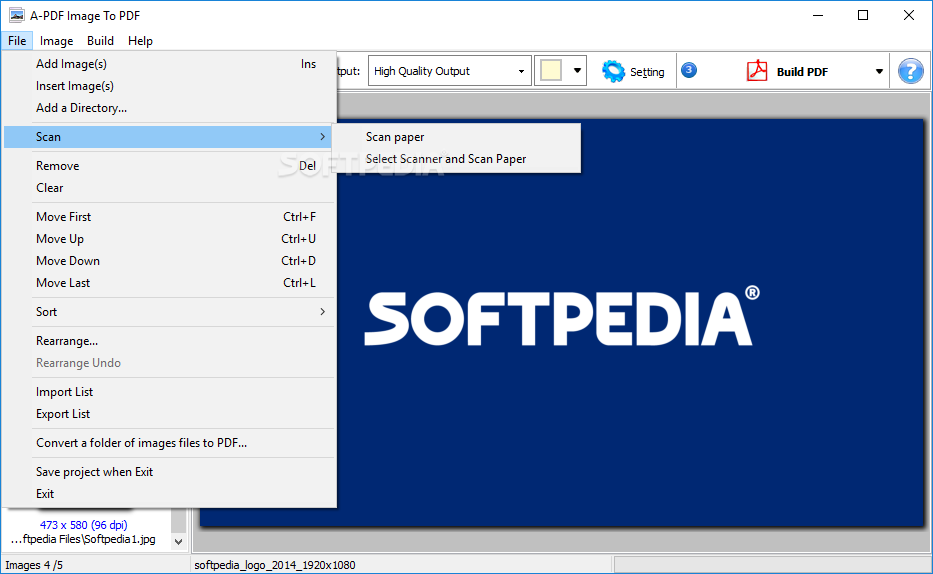Image resolution: width=933 pixels, height=574 pixels.
Task: Click the Build PDF button label
Action: pyautogui.click(x=802, y=71)
